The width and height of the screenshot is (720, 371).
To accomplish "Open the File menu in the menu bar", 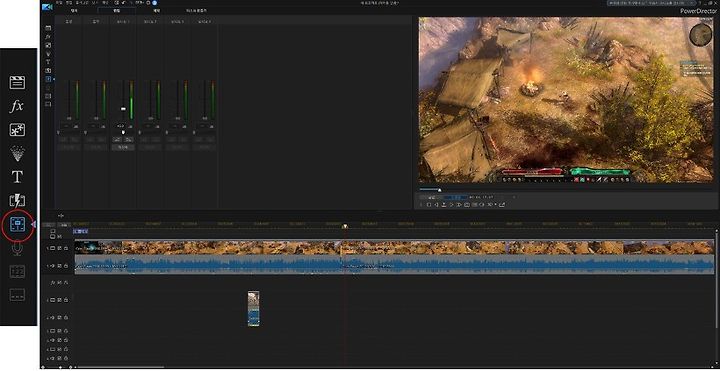I will coord(59,3).
